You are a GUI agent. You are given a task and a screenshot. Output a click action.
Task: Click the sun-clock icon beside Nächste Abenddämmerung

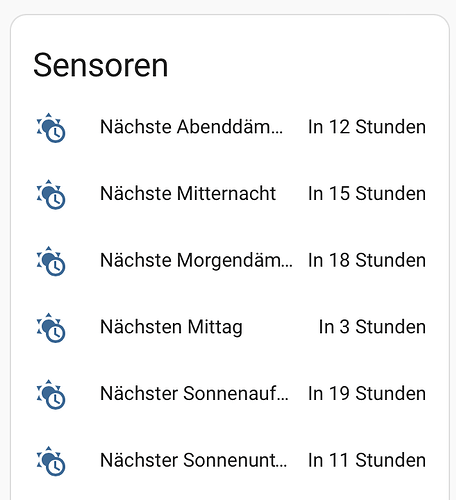[51, 128]
